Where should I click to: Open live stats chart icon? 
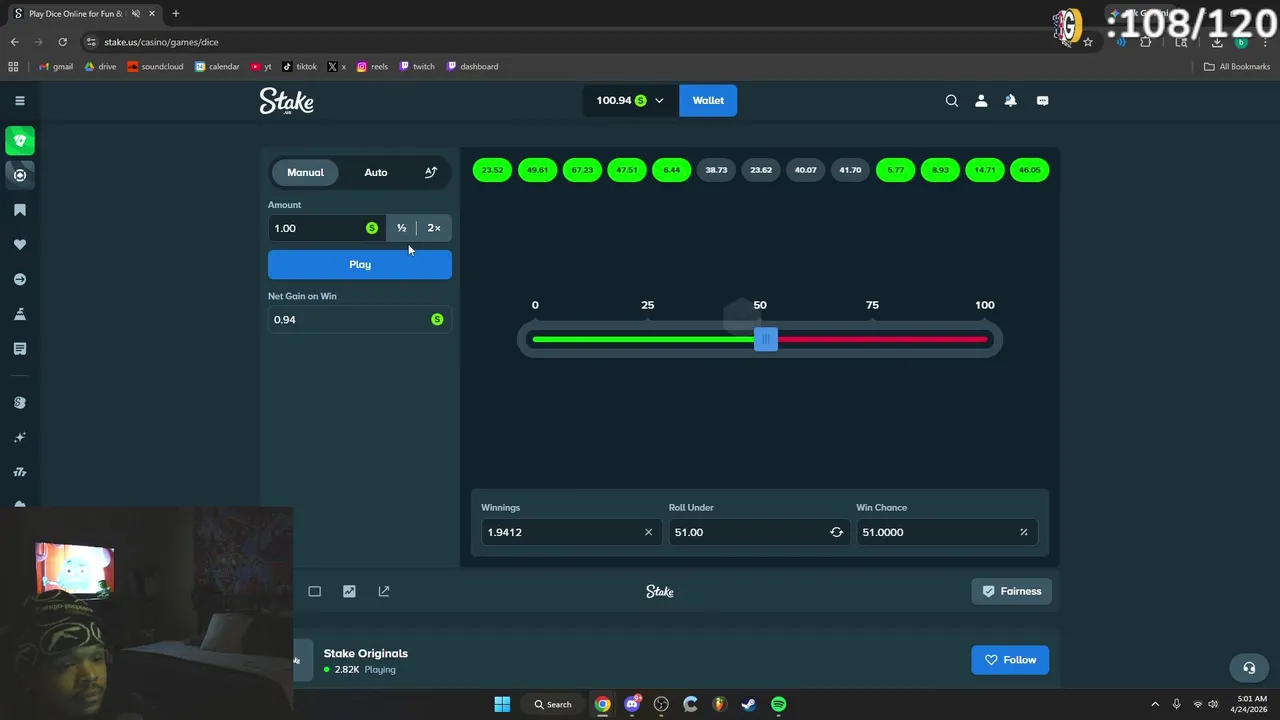tap(349, 591)
